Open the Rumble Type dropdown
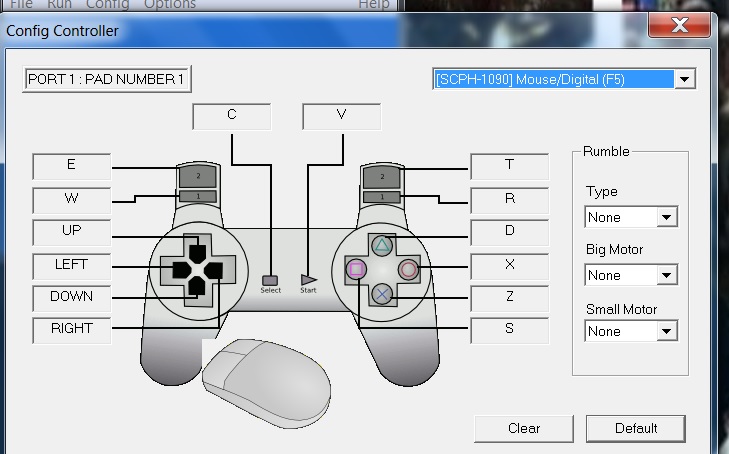Viewport: 729px width, 454px height. pos(667,217)
